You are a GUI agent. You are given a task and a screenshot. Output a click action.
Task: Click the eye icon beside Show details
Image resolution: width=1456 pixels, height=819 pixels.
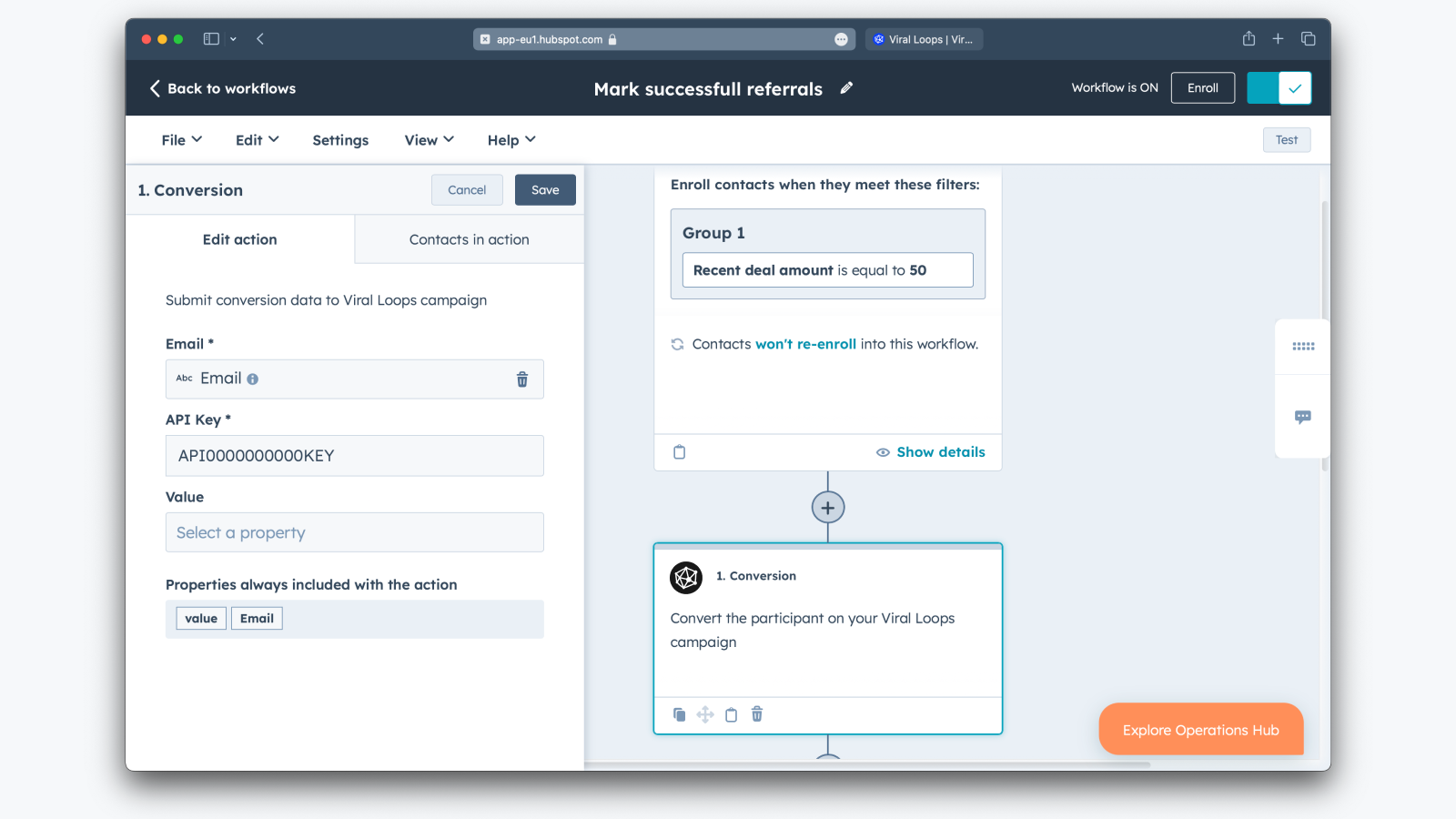[x=882, y=452]
